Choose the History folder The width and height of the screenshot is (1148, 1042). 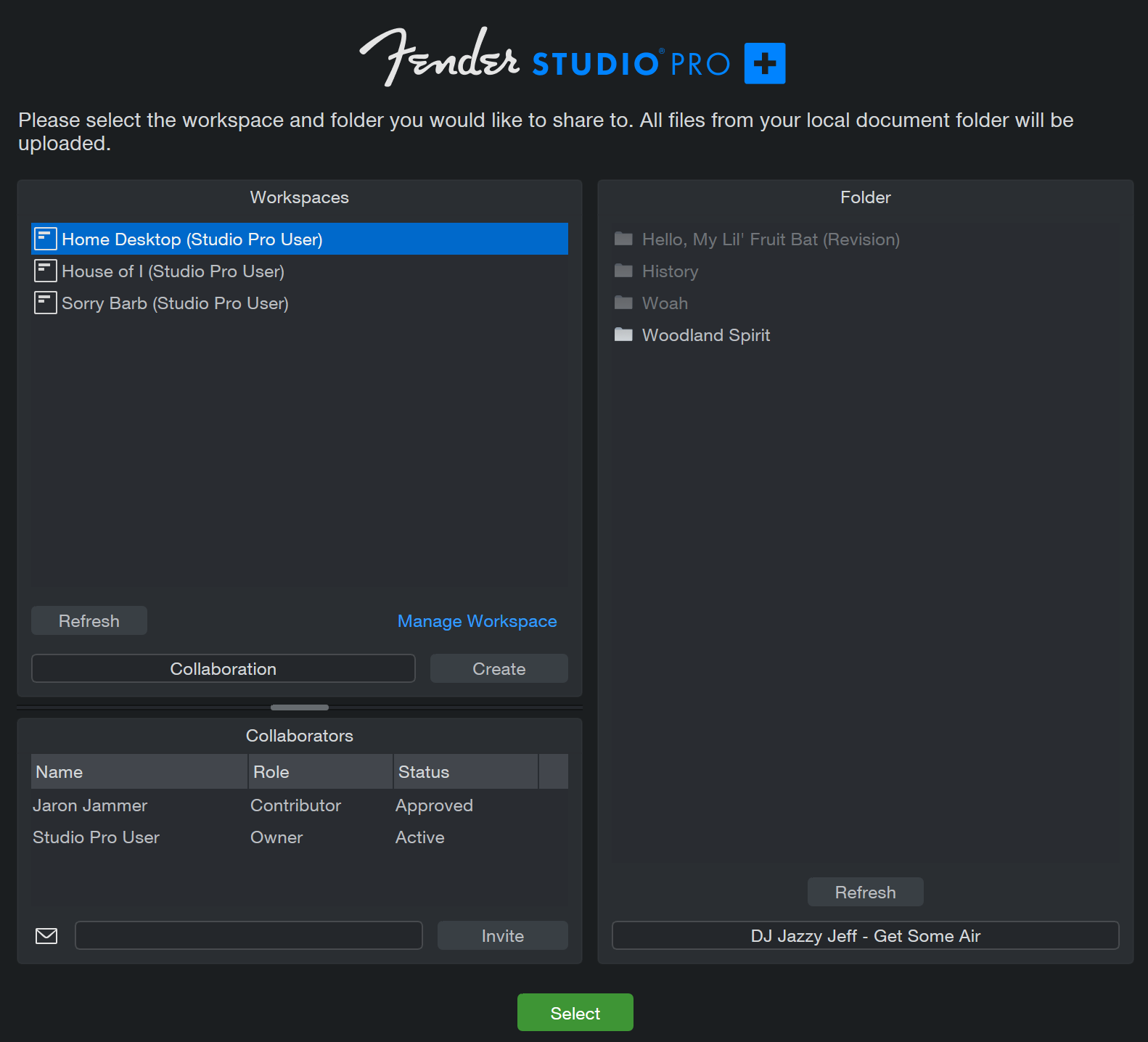click(x=866, y=271)
